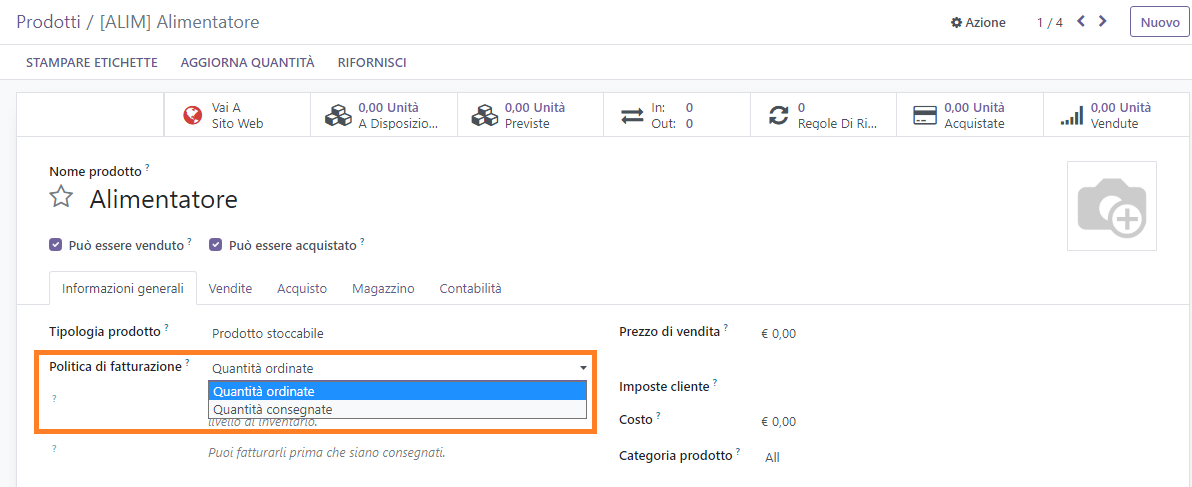
Task: Select "Quantità consegnate" from the dropdown list
Action: (273, 409)
